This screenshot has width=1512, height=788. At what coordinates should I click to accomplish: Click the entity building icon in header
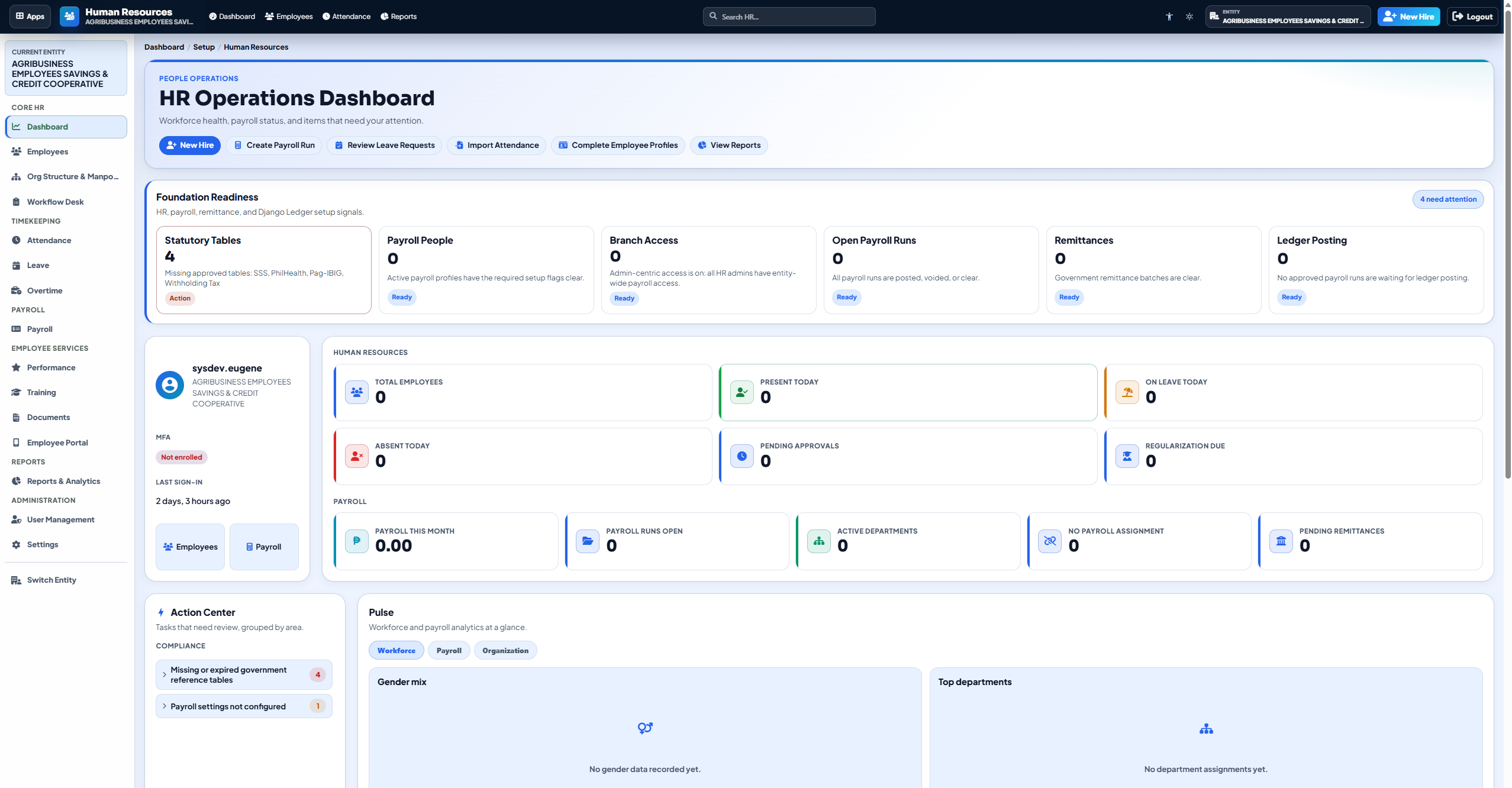tap(1214, 17)
